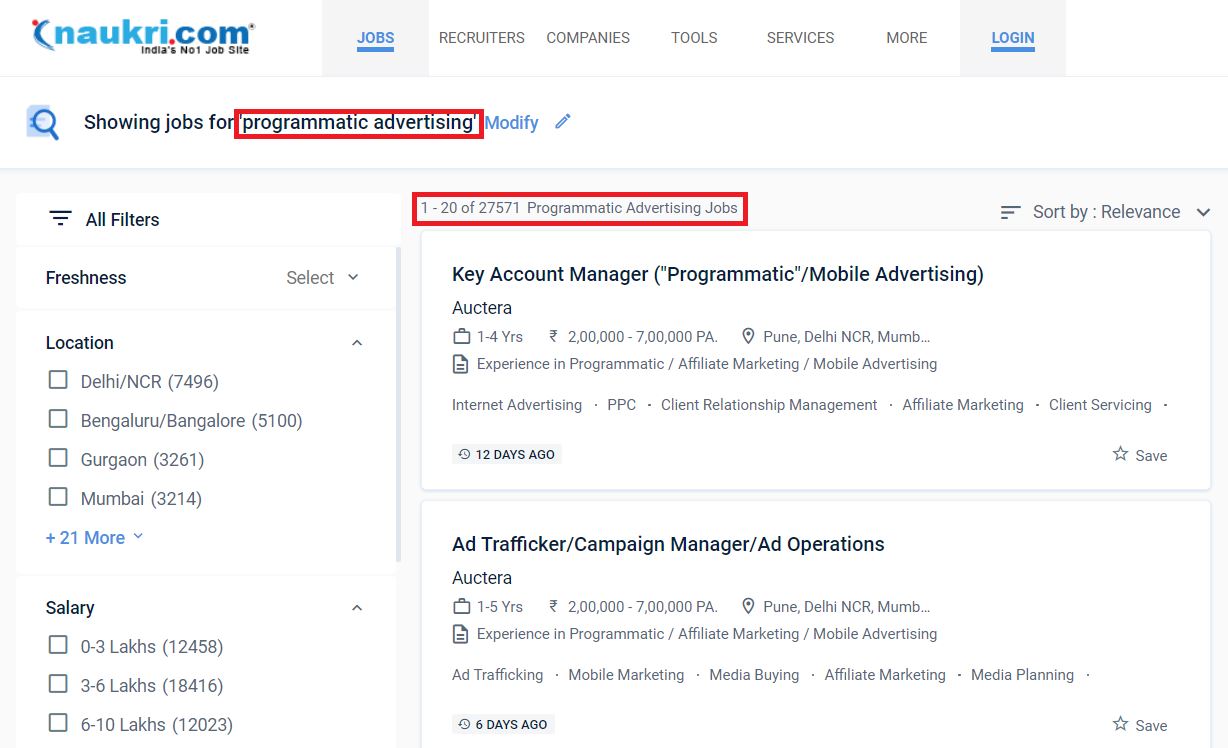Click Auctera under Ad Trafficker job
Image resolution: width=1228 pixels, height=748 pixels.
point(482,578)
